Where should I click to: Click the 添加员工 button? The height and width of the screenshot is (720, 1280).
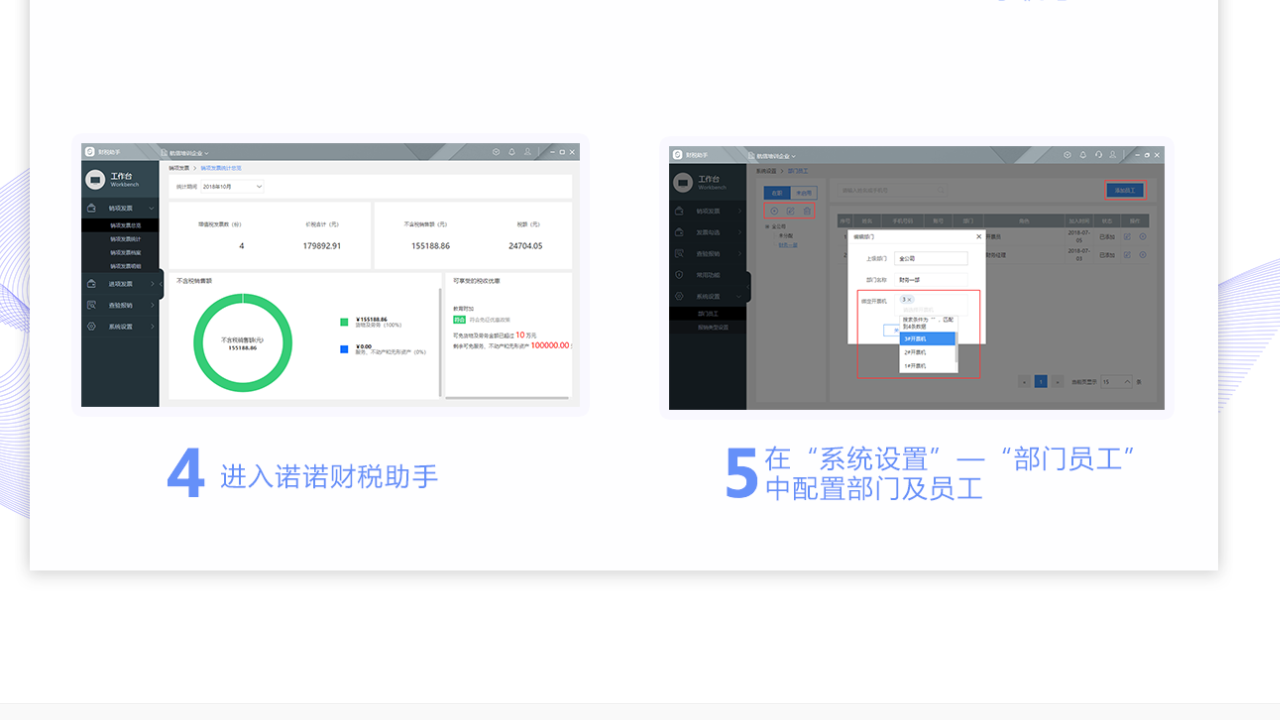tap(1125, 190)
